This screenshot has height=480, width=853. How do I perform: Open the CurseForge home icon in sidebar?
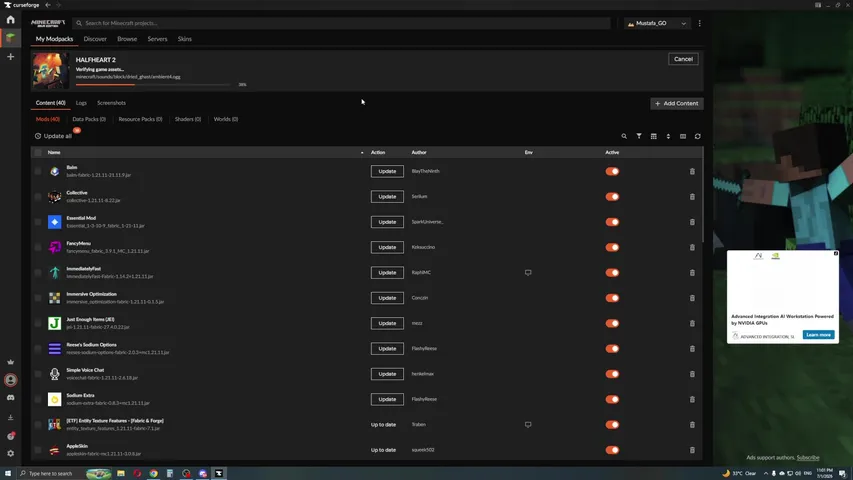coord(10,20)
